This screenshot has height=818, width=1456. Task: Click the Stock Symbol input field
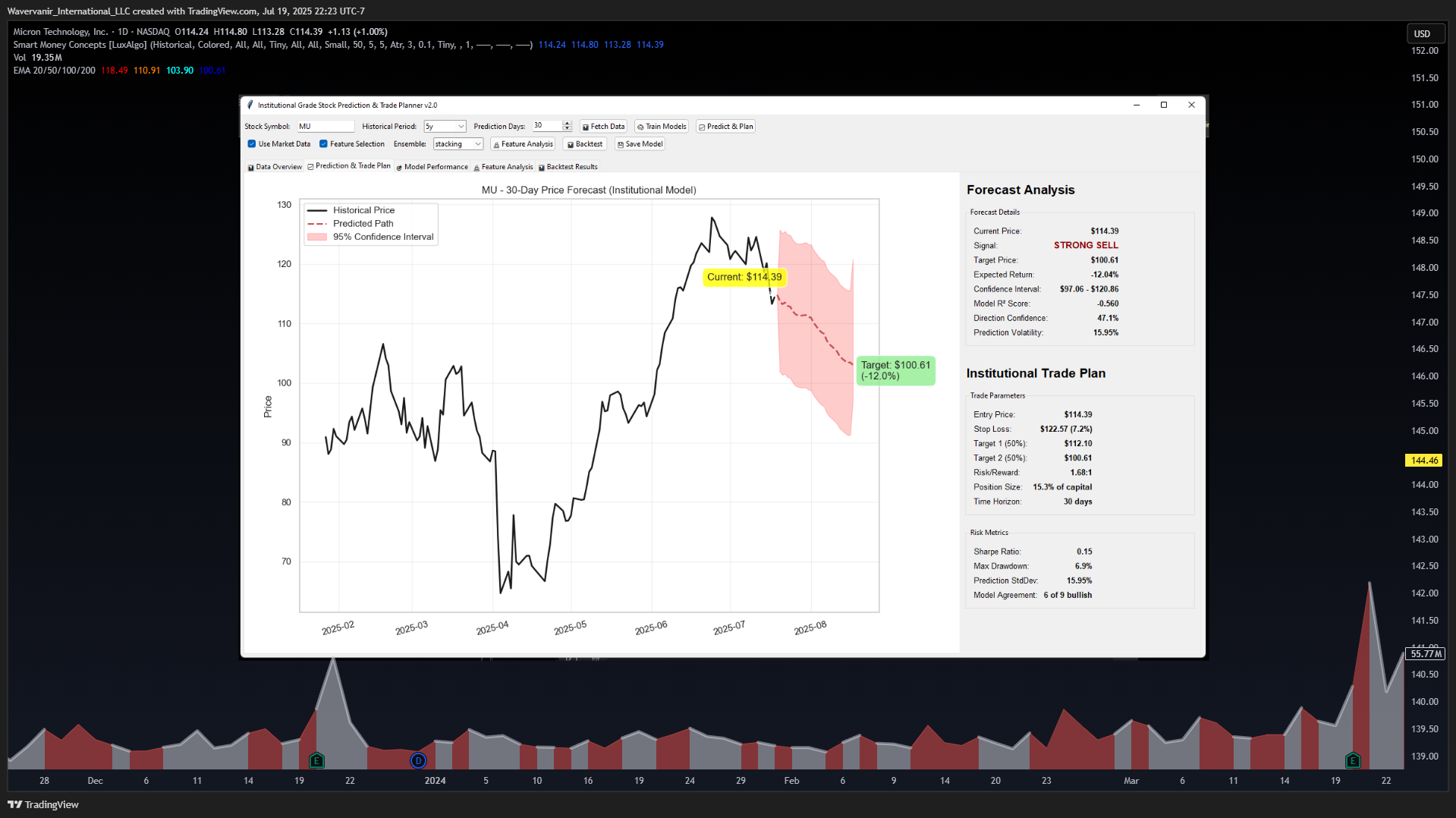[325, 126]
